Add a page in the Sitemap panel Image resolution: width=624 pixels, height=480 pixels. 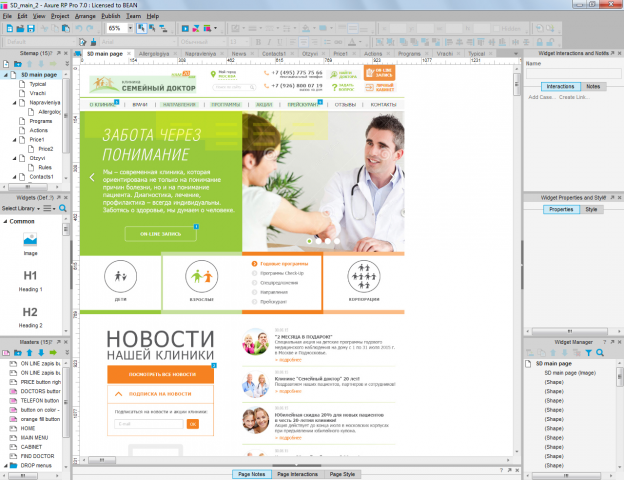pos(6,64)
